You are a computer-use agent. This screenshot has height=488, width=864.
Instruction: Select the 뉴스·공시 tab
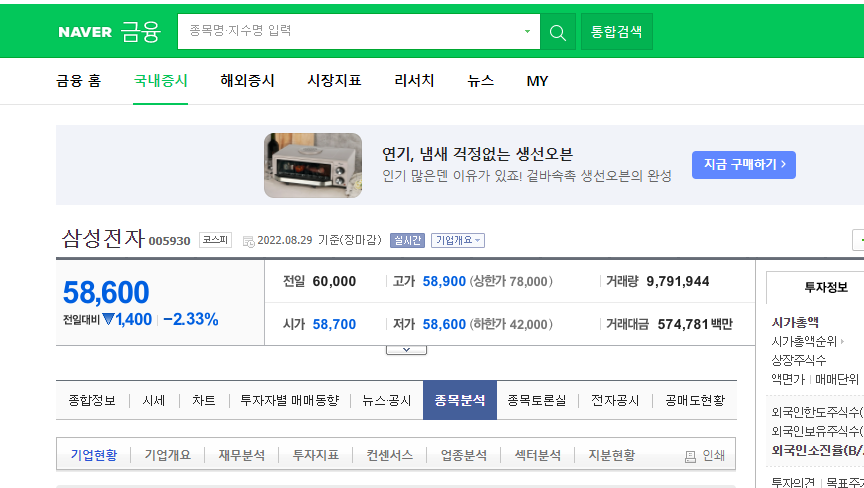click(x=387, y=400)
